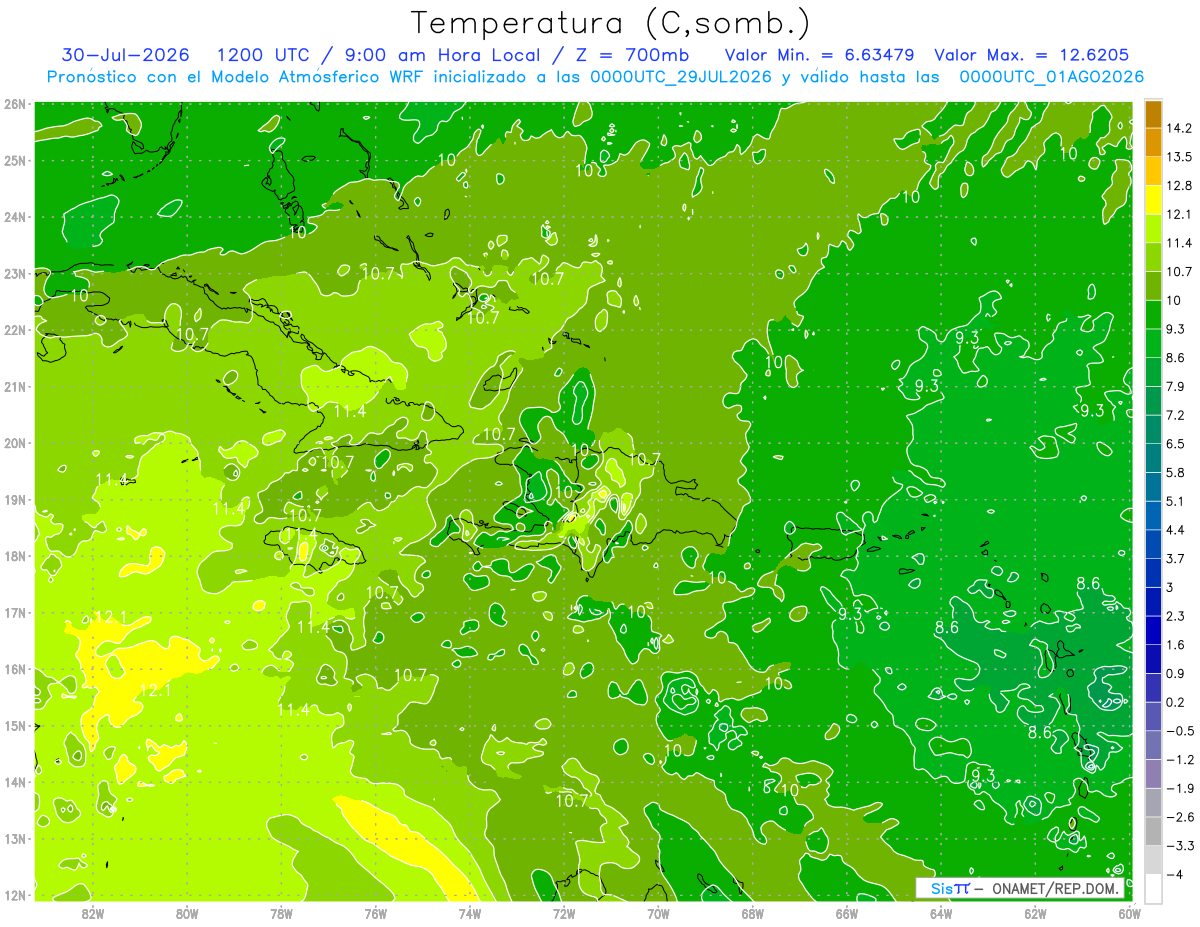This screenshot has height=927, width=1200.
Task: Click the latitude label '14N'
Action: click(15, 782)
